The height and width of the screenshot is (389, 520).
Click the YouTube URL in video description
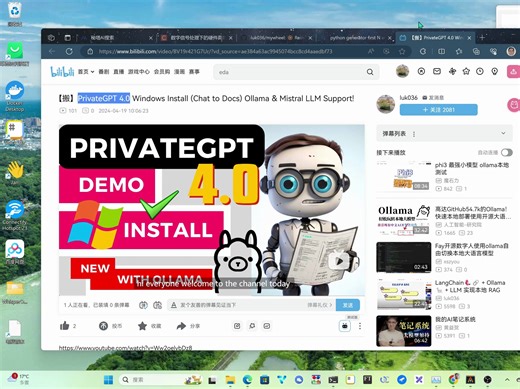(125, 348)
